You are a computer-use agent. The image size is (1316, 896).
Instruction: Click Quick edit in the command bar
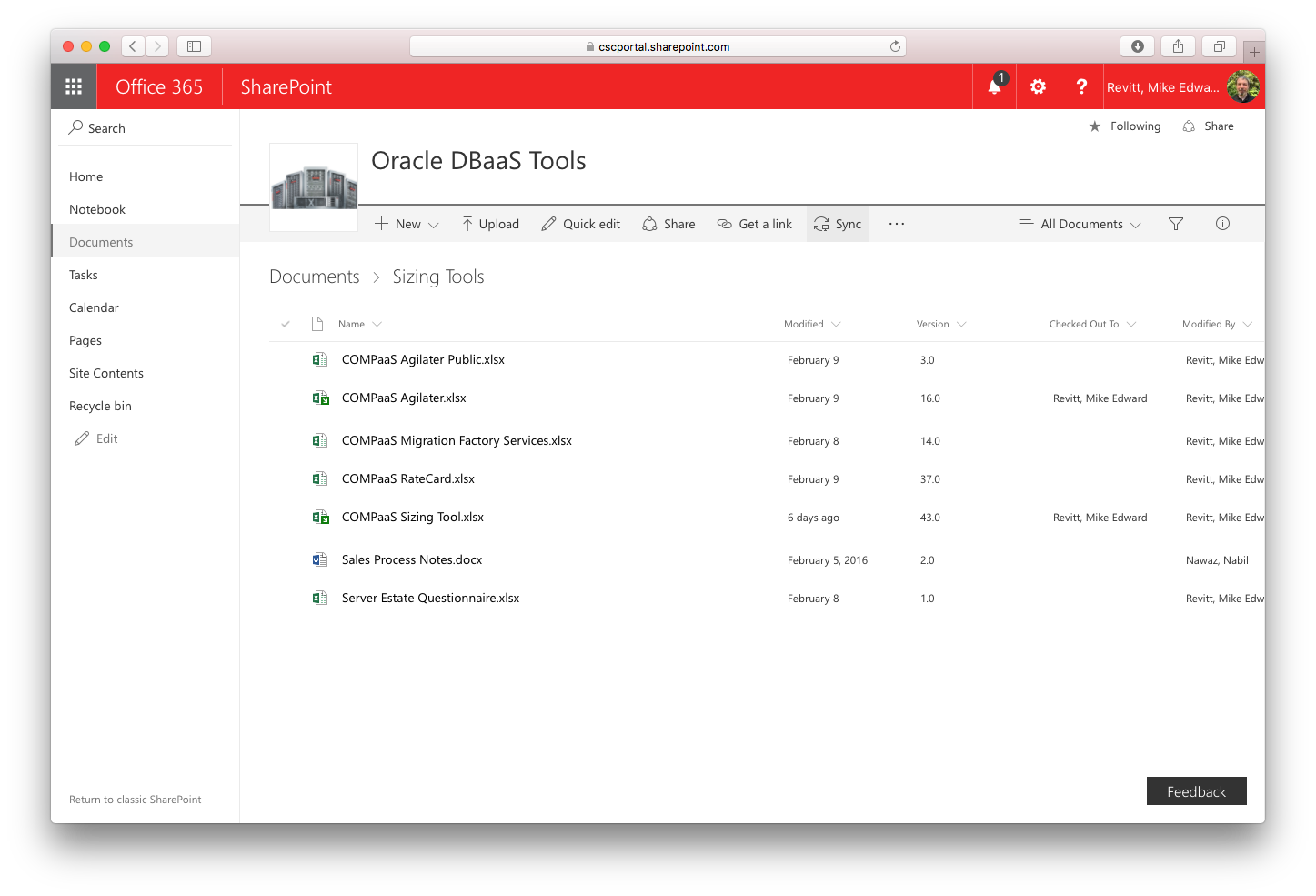[x=580, y=224]
